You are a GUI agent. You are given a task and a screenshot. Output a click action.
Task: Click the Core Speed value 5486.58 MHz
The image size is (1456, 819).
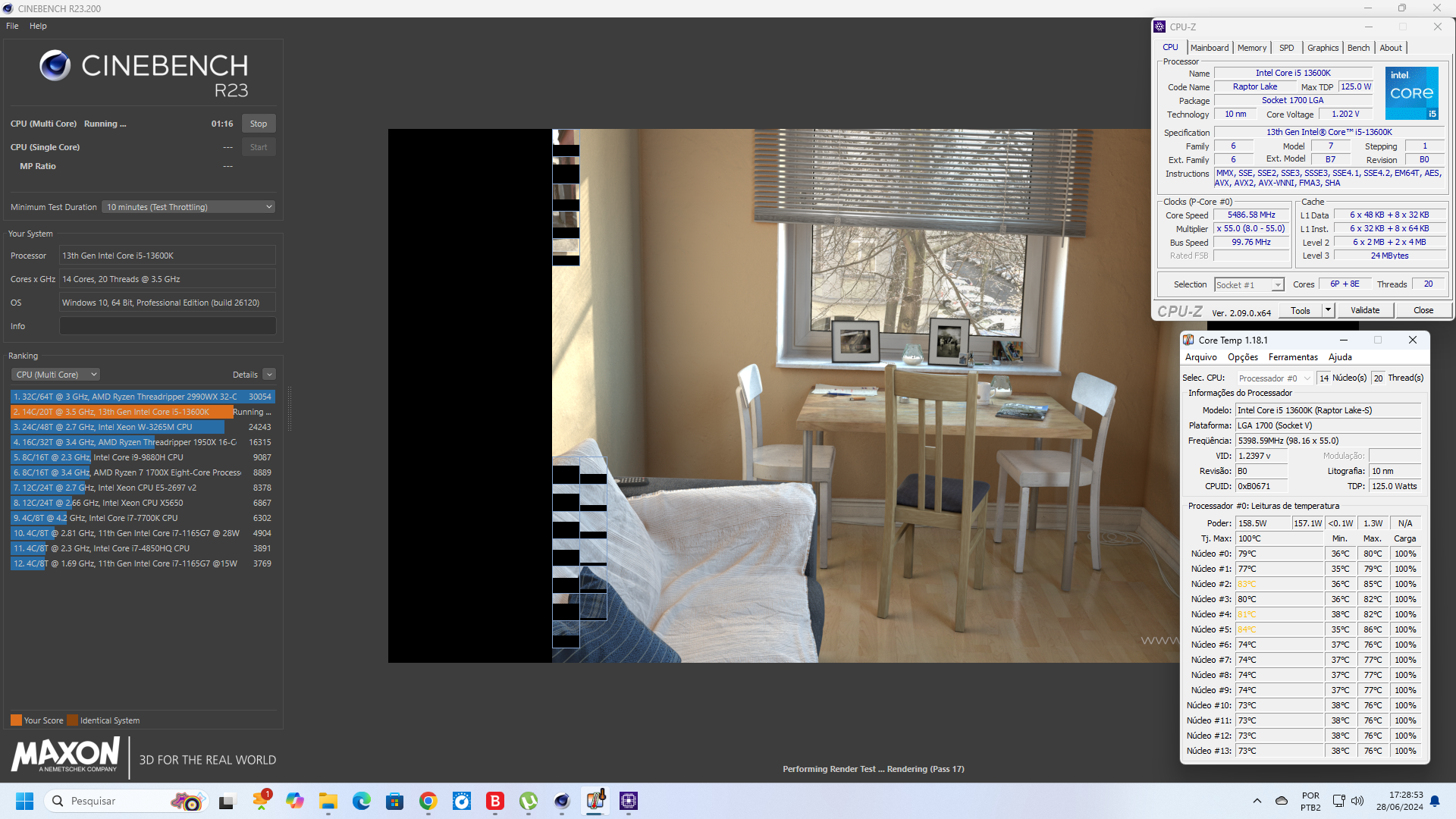click(1251, 215)
